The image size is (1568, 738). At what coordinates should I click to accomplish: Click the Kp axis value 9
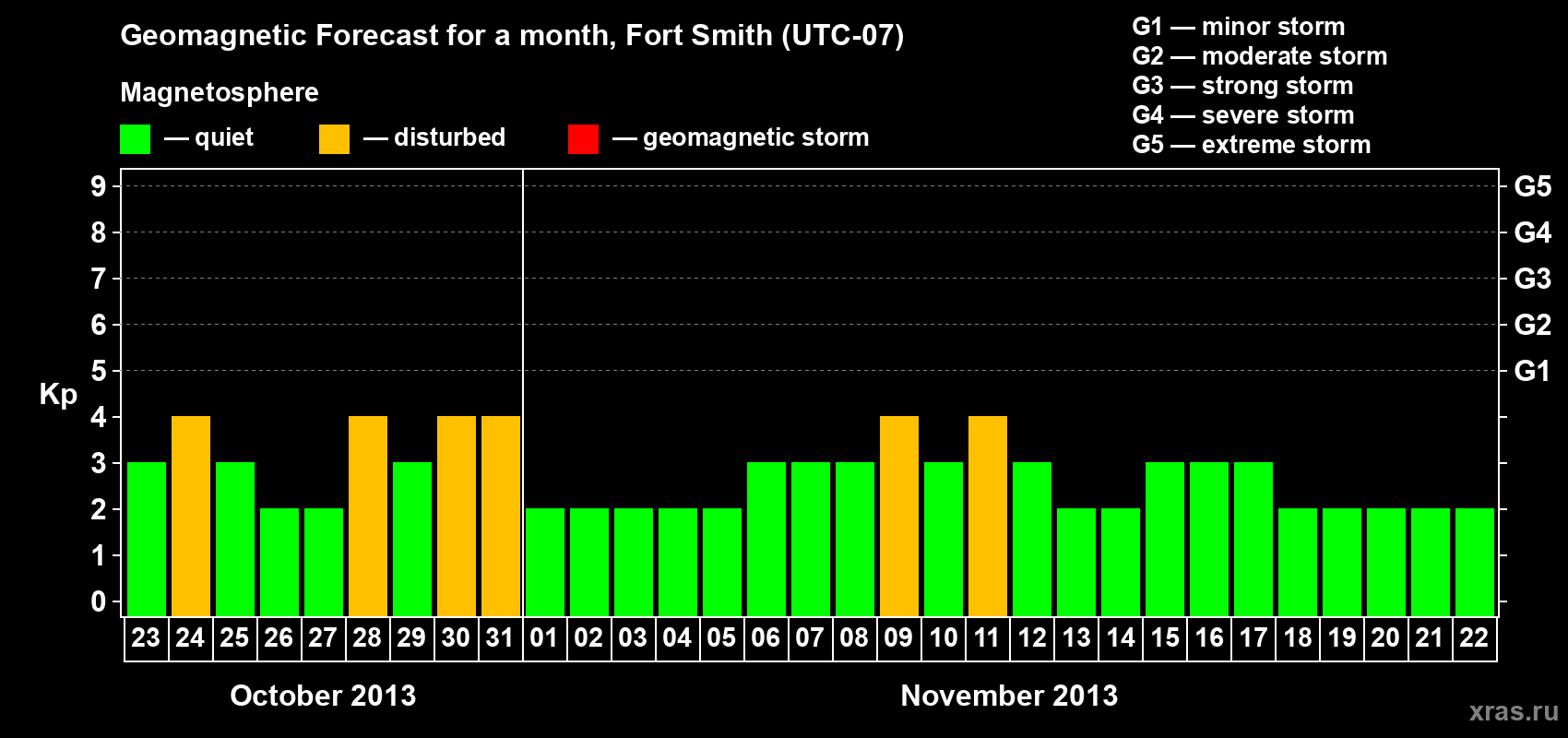[x=99, y=186]
